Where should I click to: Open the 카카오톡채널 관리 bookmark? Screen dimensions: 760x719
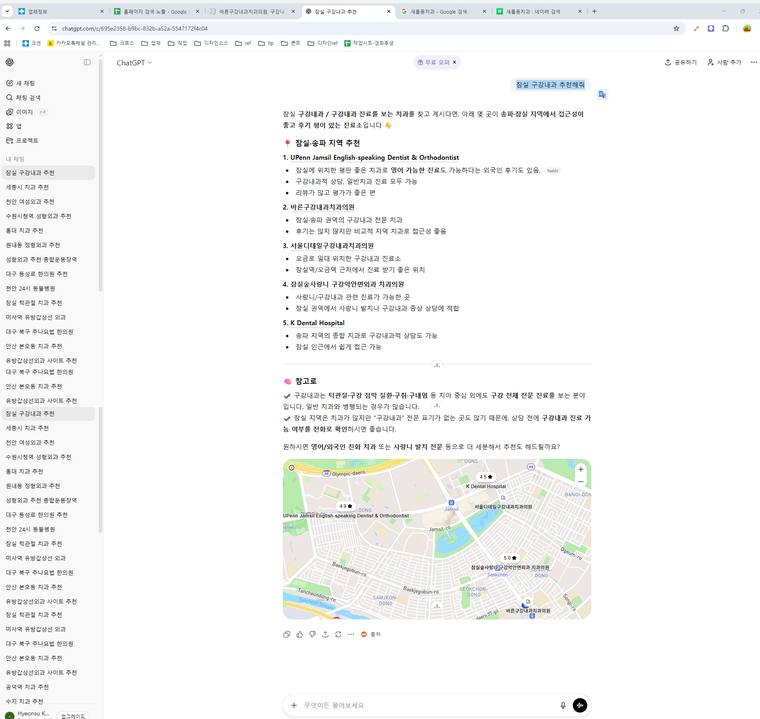74,43
